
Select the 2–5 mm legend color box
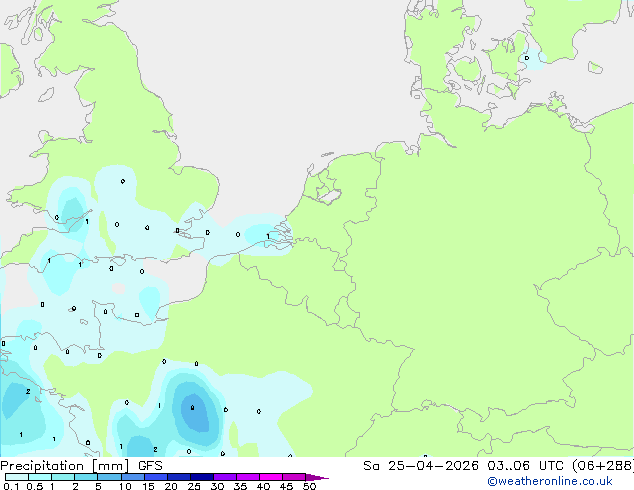click(x=86, y=477)
